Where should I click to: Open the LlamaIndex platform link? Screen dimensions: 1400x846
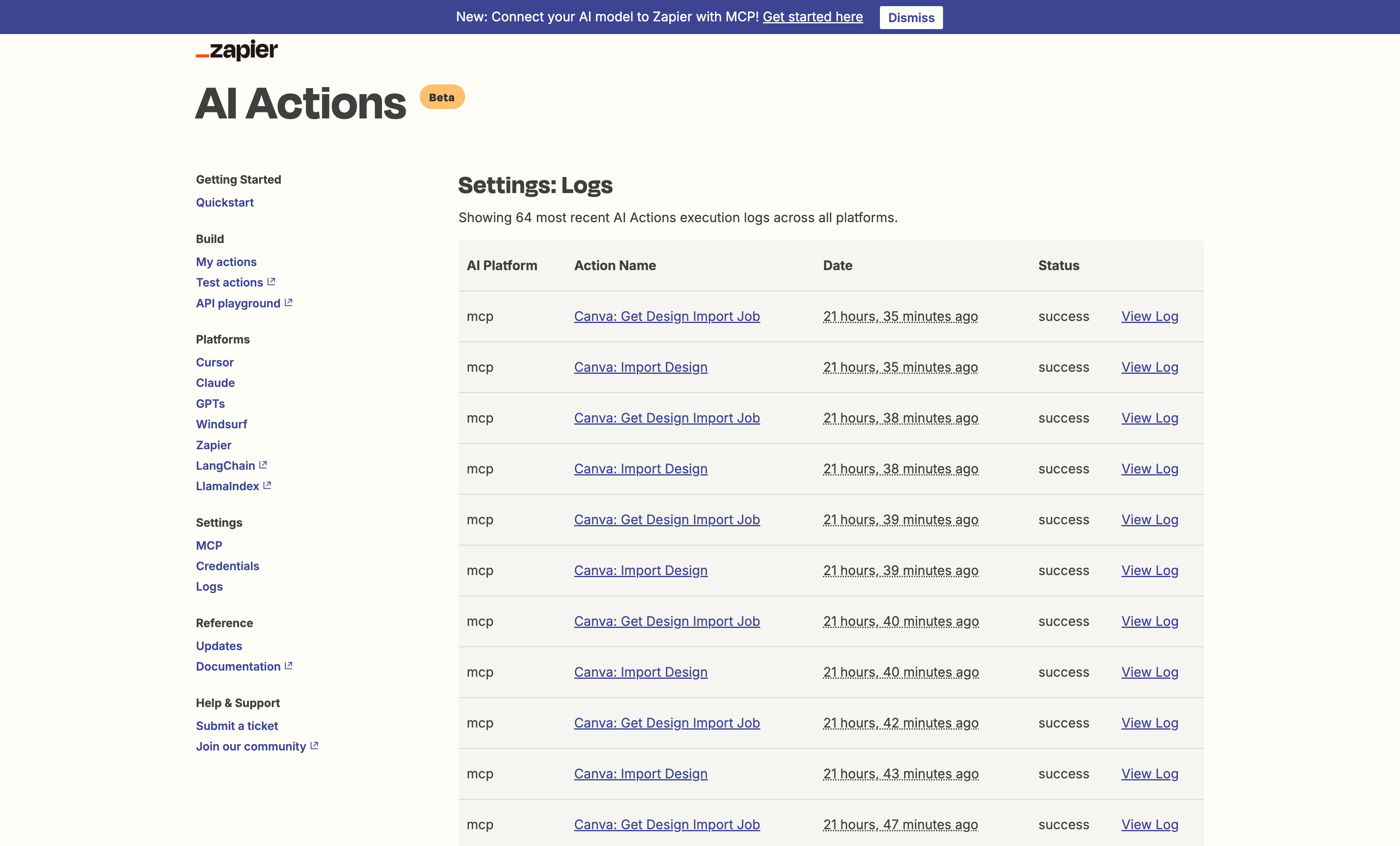pos(227,487)
